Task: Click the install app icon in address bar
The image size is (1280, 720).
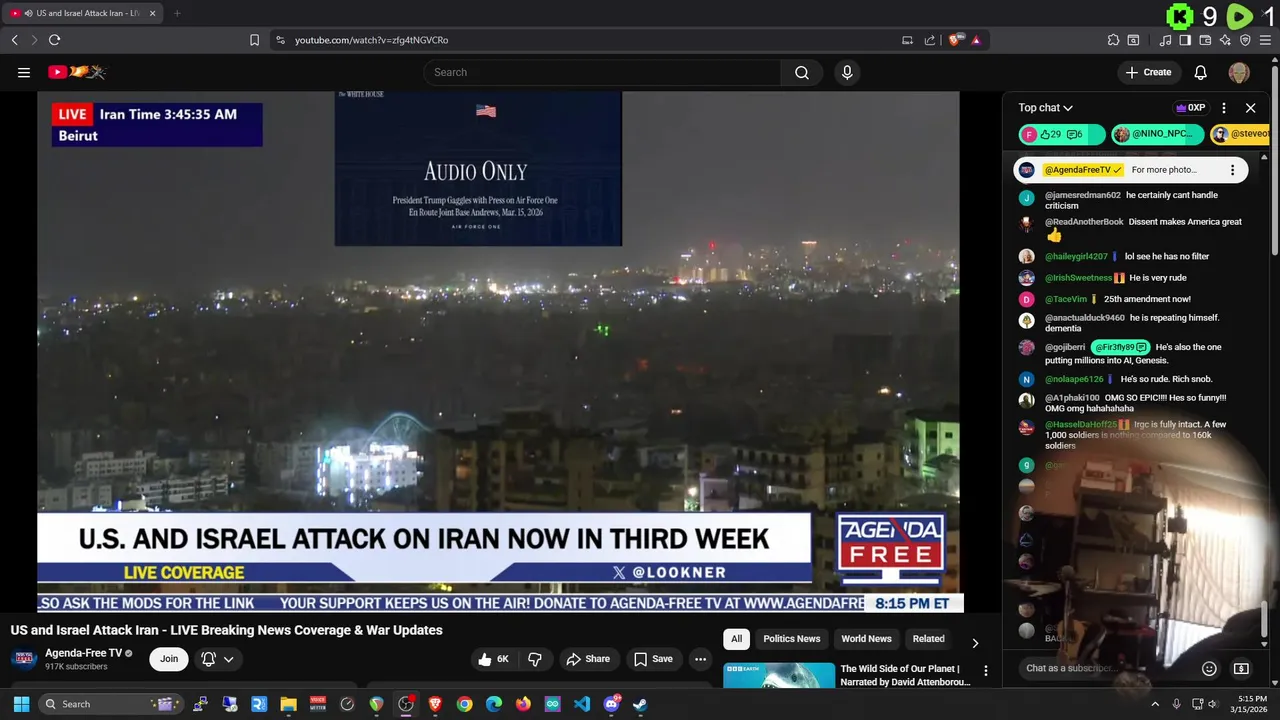Action: pyautogui.click(x=907, y=40)
